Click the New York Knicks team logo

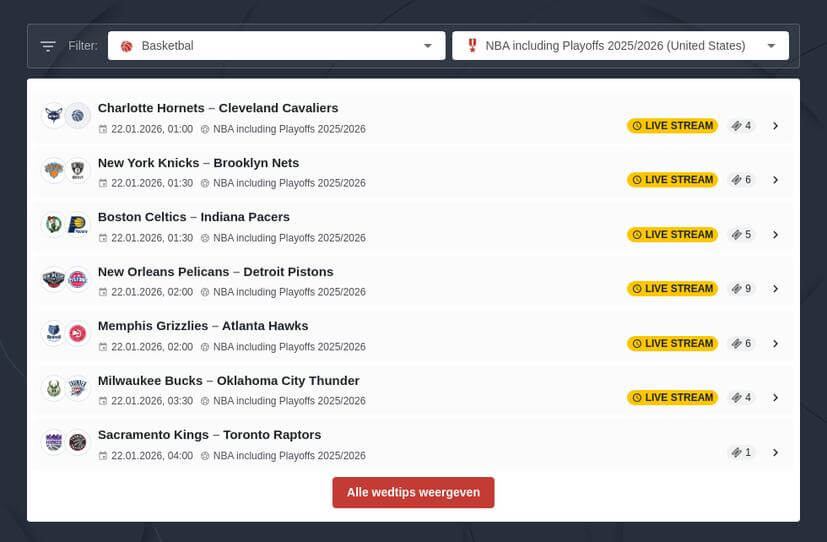pos(54,170)
